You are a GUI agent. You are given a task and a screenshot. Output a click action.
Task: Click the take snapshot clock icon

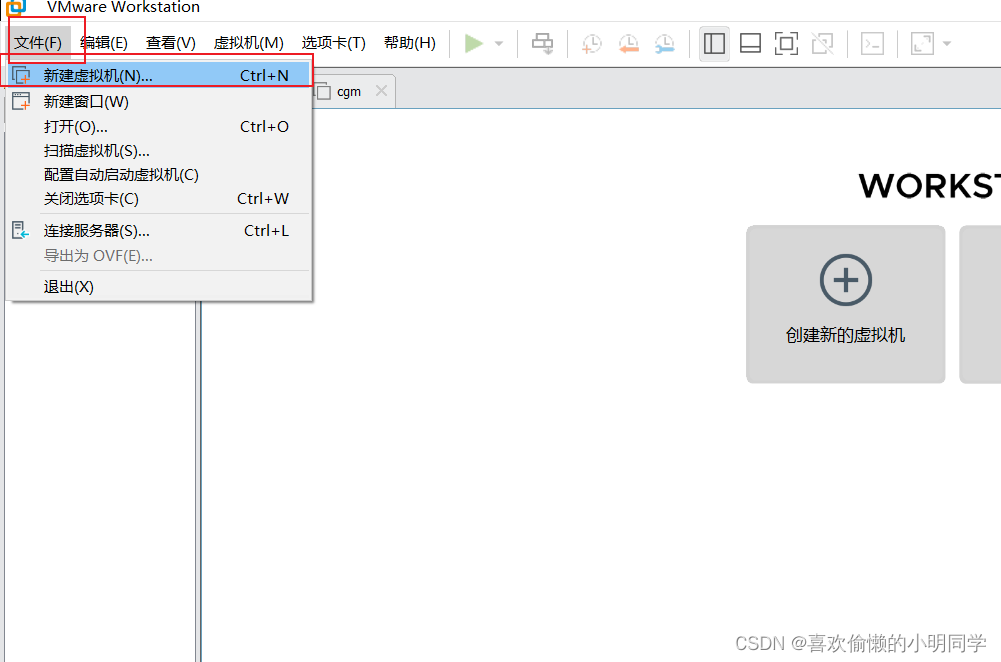pos(592,43)
